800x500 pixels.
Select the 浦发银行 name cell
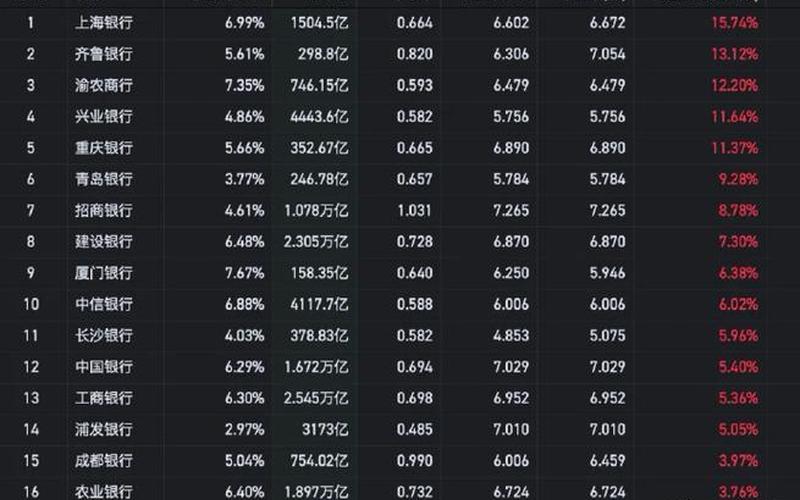click(104, 430)
